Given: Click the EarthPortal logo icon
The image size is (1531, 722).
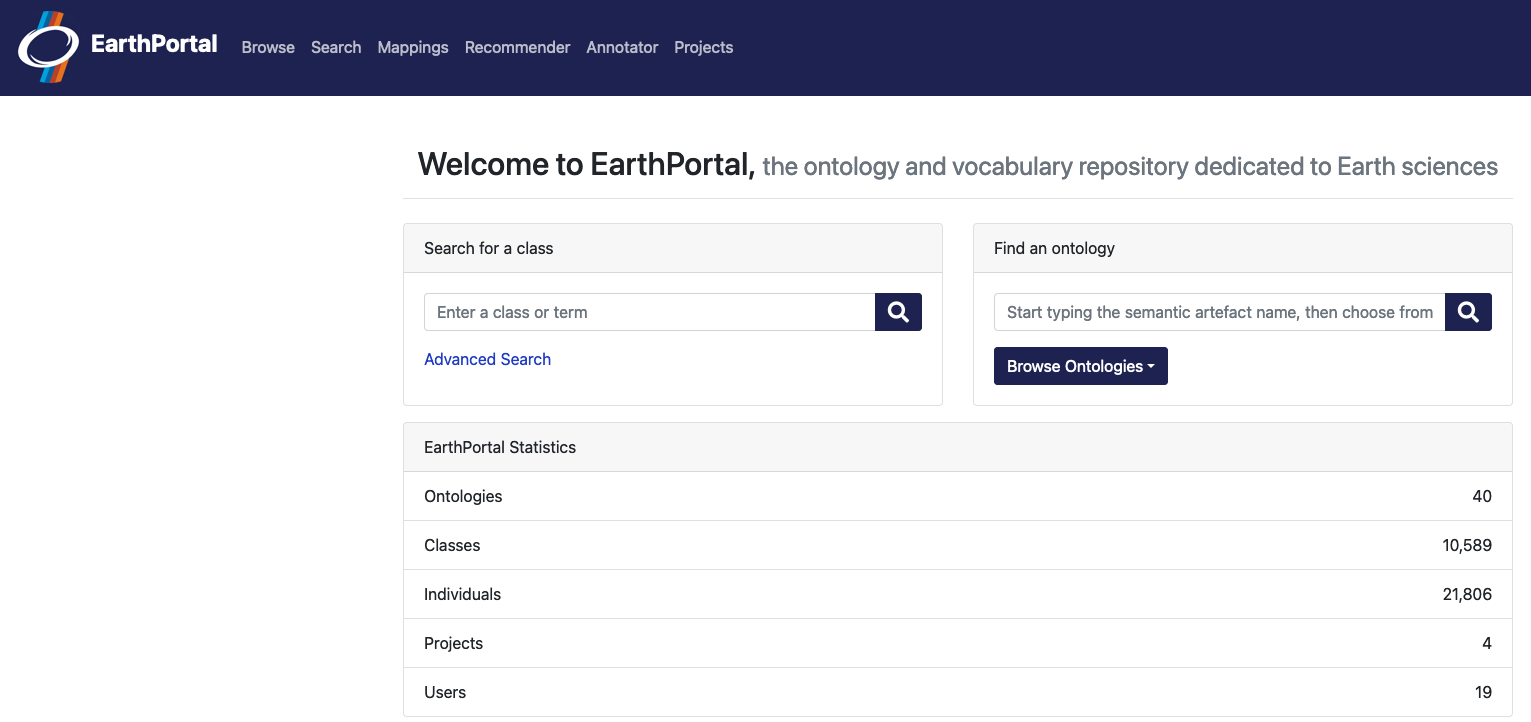Looking at the screenshot, I should tap(48, 47).
